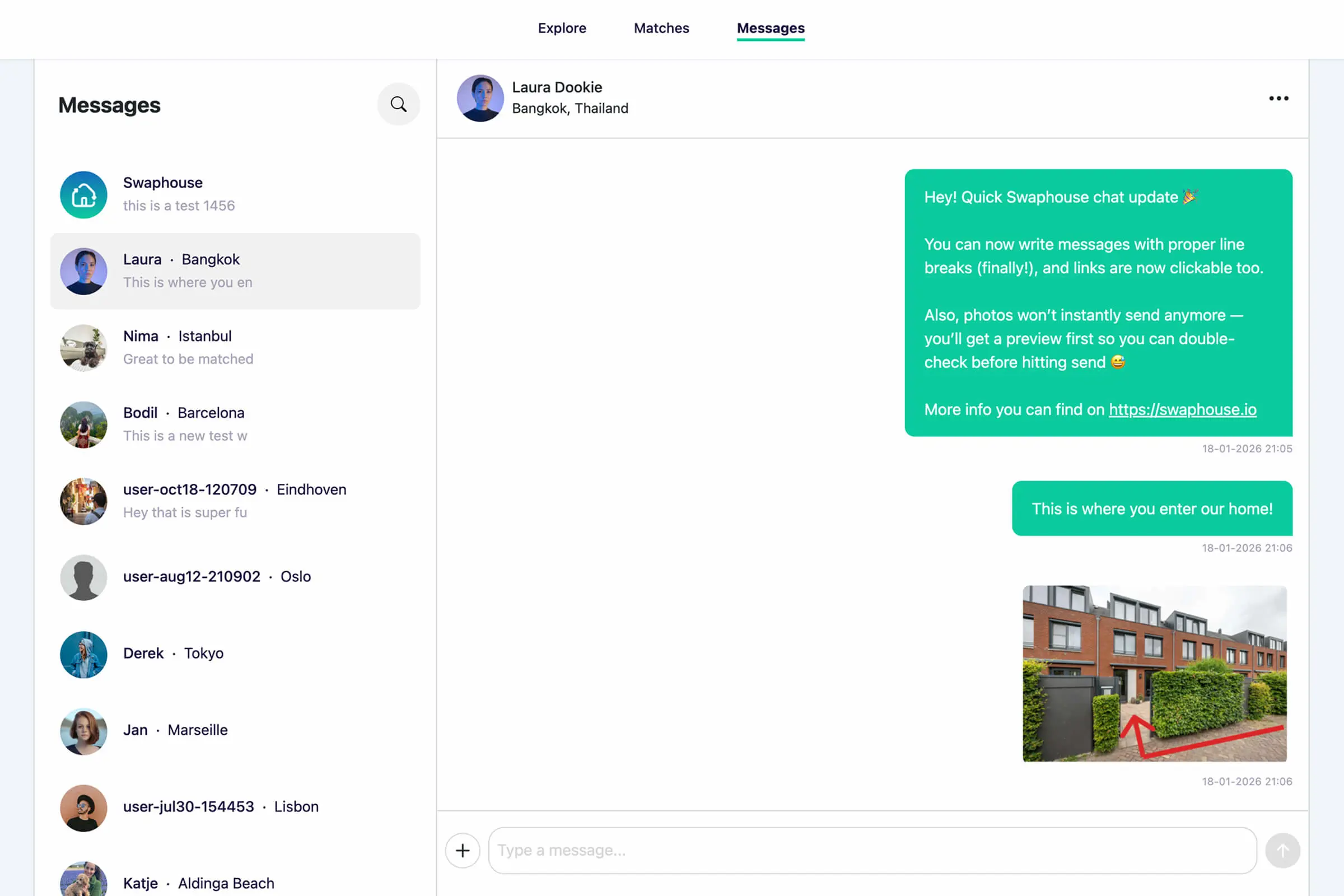Open the three-dot chat options menu
Viewport: 1344px width, 896px height.
[1278, 99]
